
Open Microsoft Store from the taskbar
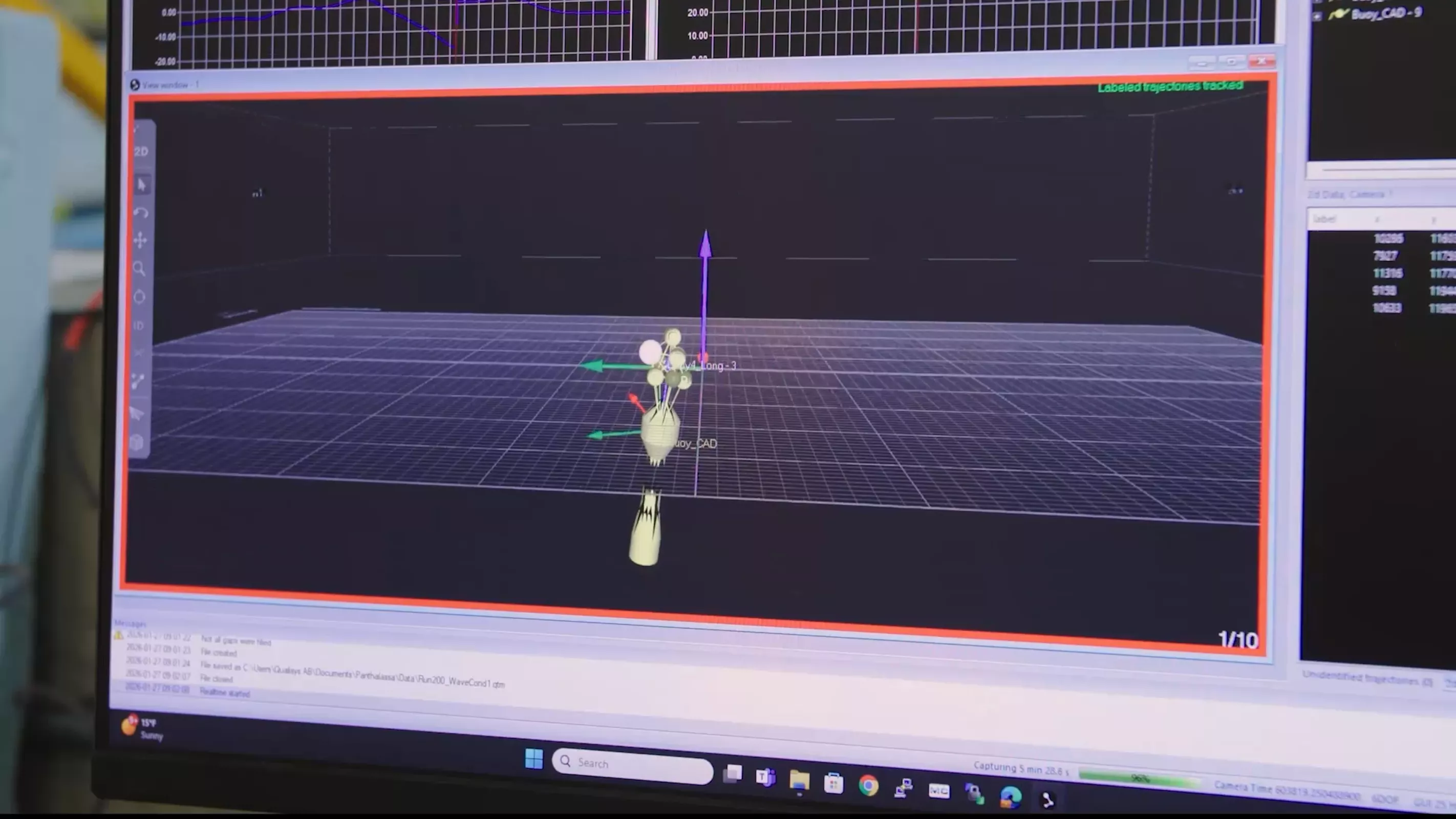pyautogui.click(x=833, y=783)
